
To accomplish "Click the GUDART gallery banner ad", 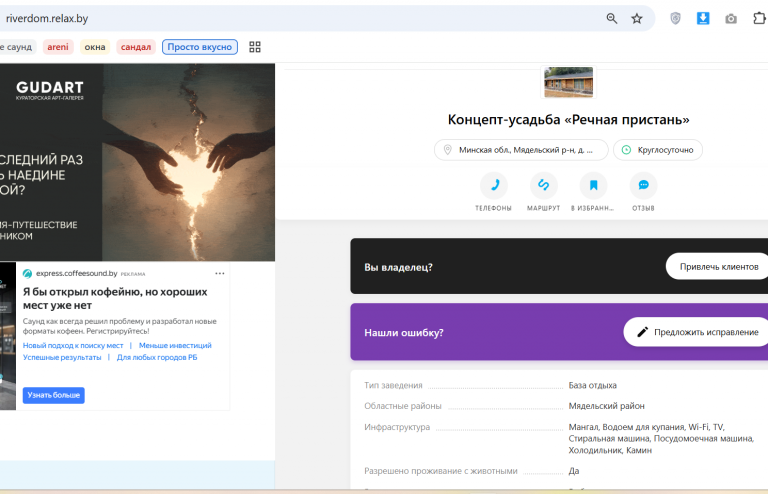I will (137, 162).
